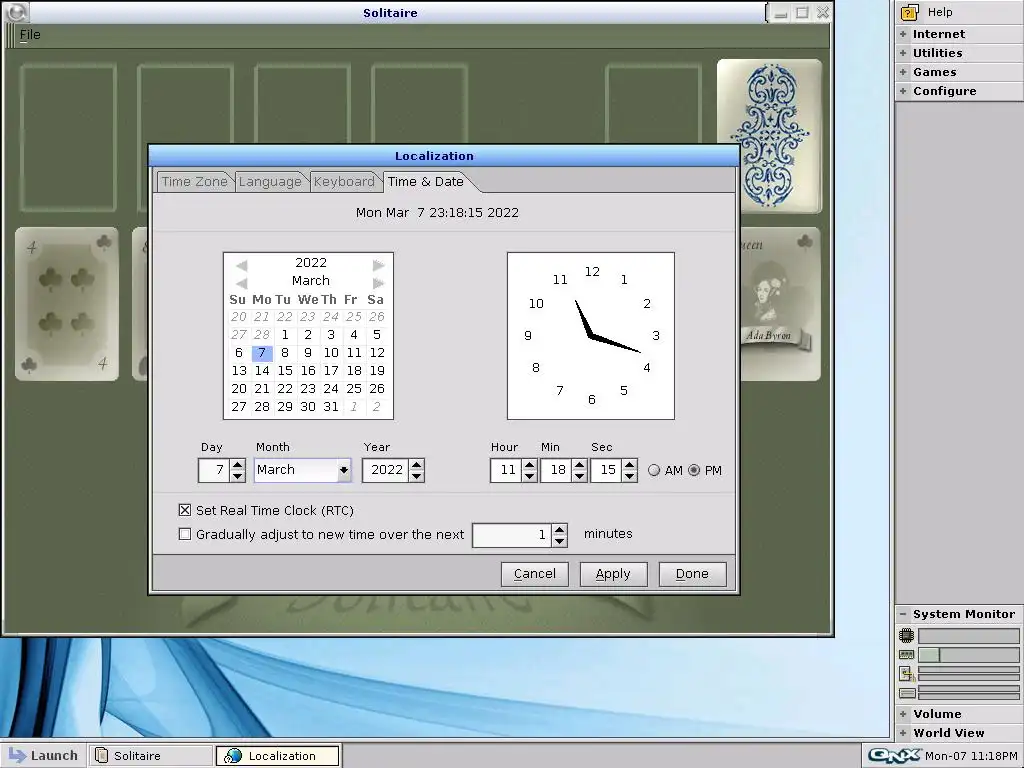The height and width of the screenshot is (768, 1024).
Task: Click the minutes adjustment input field
Action: tap(512, 535)
